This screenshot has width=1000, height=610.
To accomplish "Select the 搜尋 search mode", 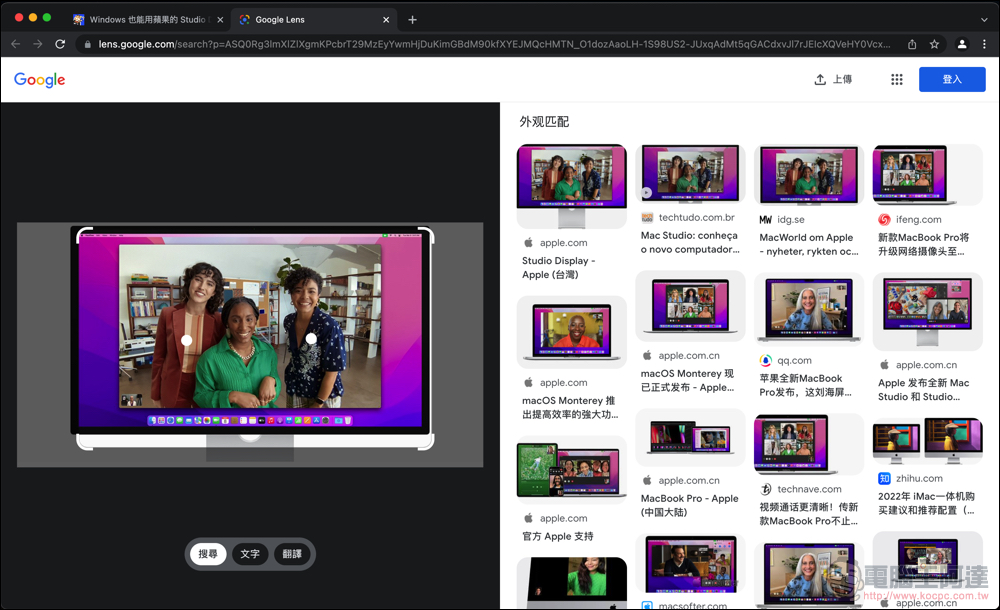I will point(208,554).
